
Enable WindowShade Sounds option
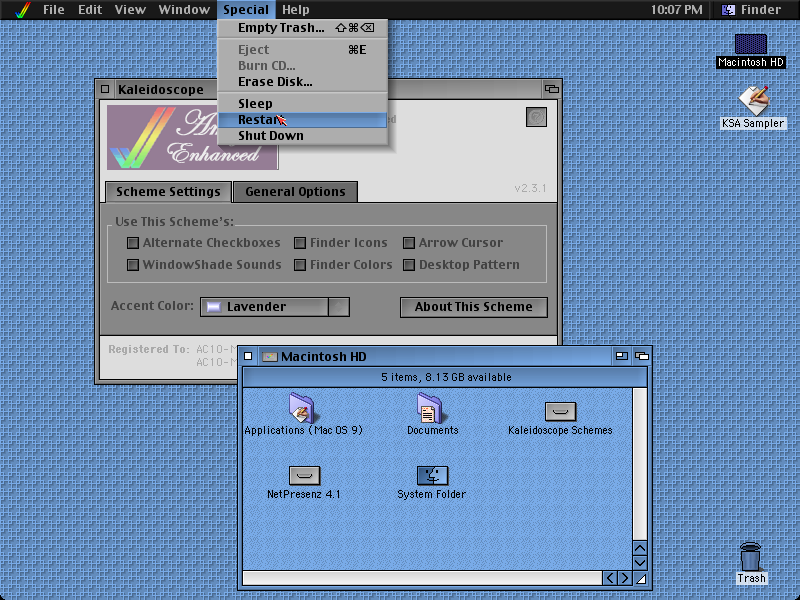pyautogui.click(x=133, y=265)
